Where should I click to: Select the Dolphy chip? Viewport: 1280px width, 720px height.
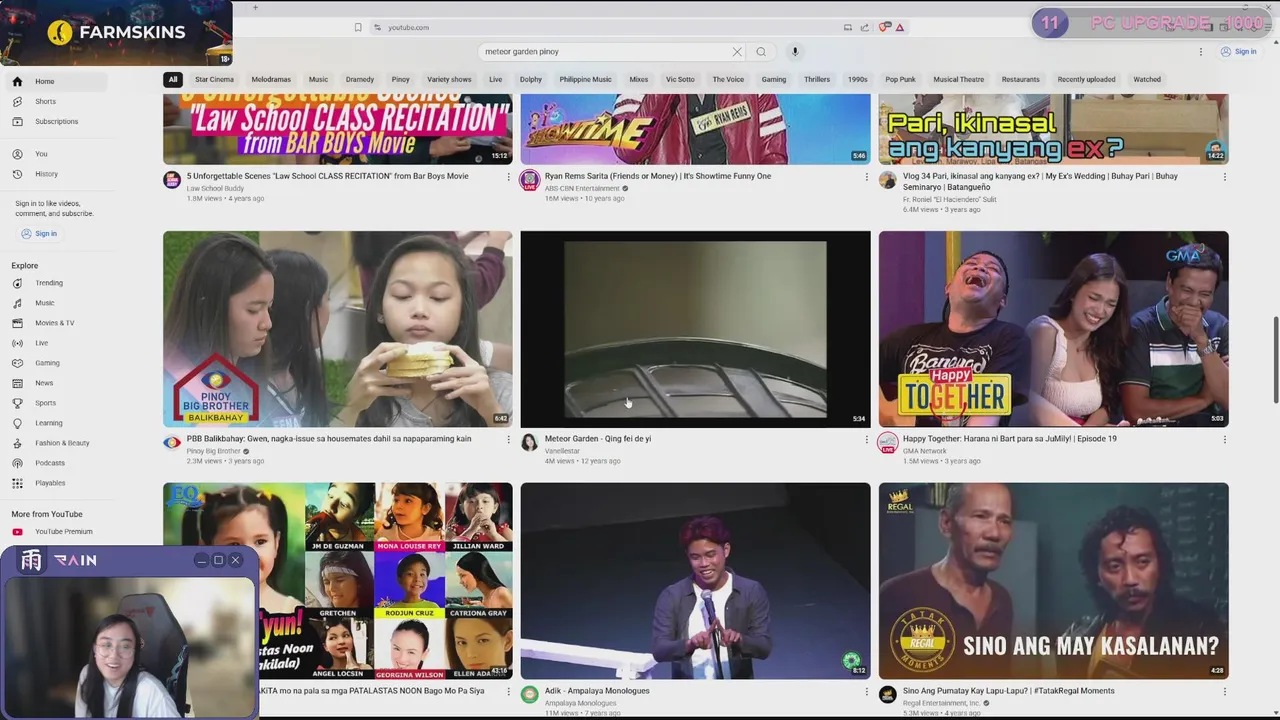coord(531,79)
